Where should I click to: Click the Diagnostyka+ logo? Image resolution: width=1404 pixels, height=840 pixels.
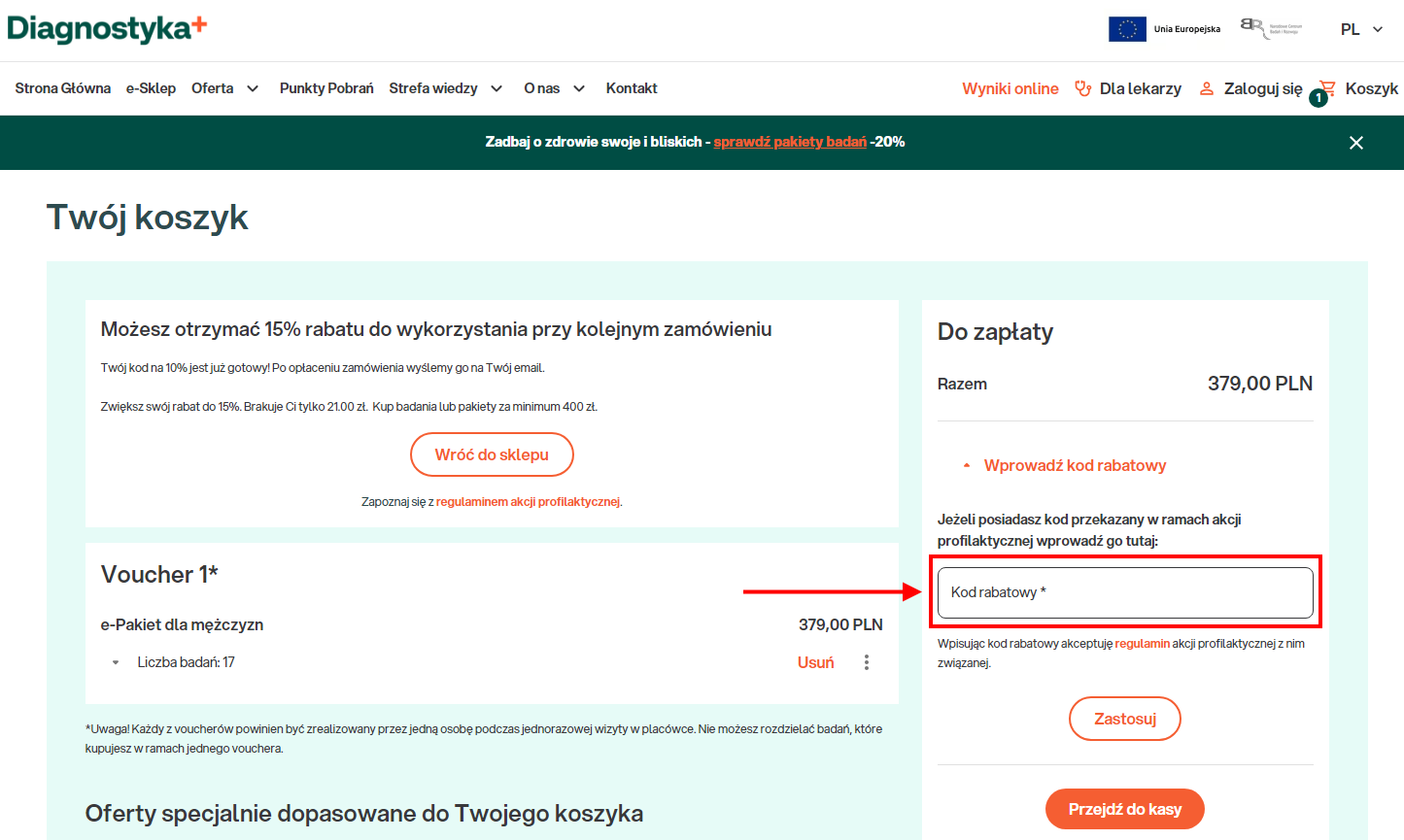[107, 28]
